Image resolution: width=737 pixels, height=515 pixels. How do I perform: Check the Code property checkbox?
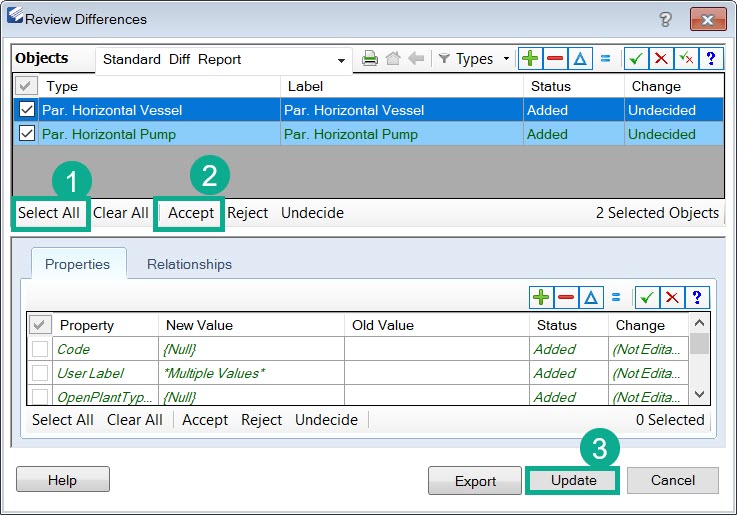click(40, 349)
